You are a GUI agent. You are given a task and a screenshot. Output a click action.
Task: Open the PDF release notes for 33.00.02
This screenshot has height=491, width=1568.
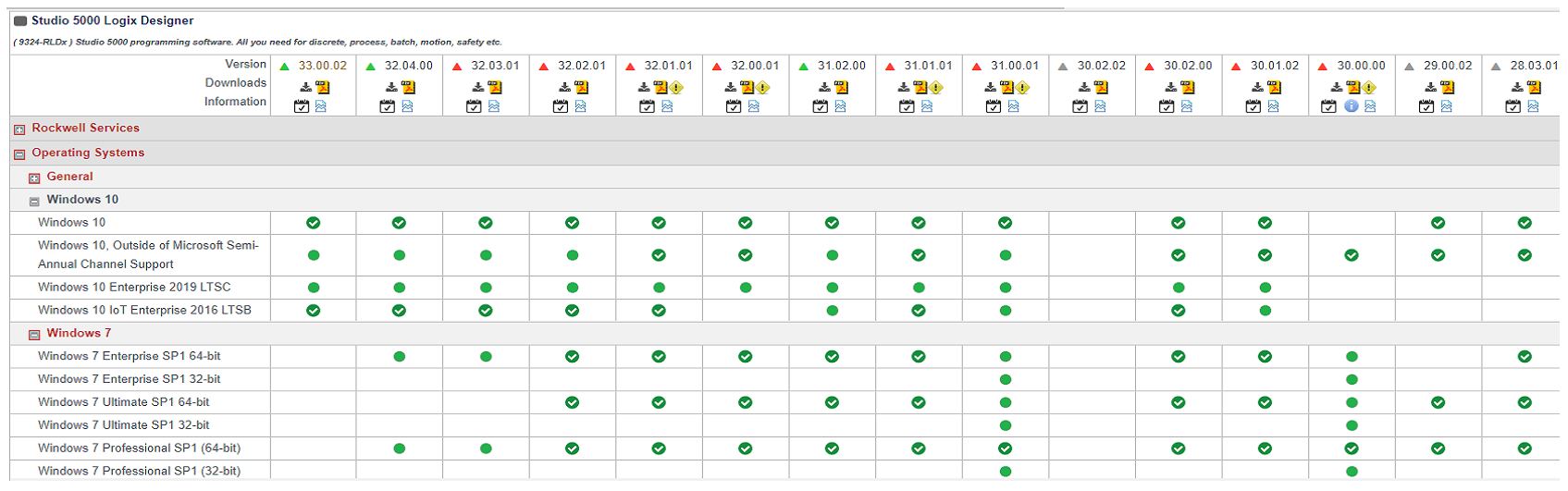(322, 87)
